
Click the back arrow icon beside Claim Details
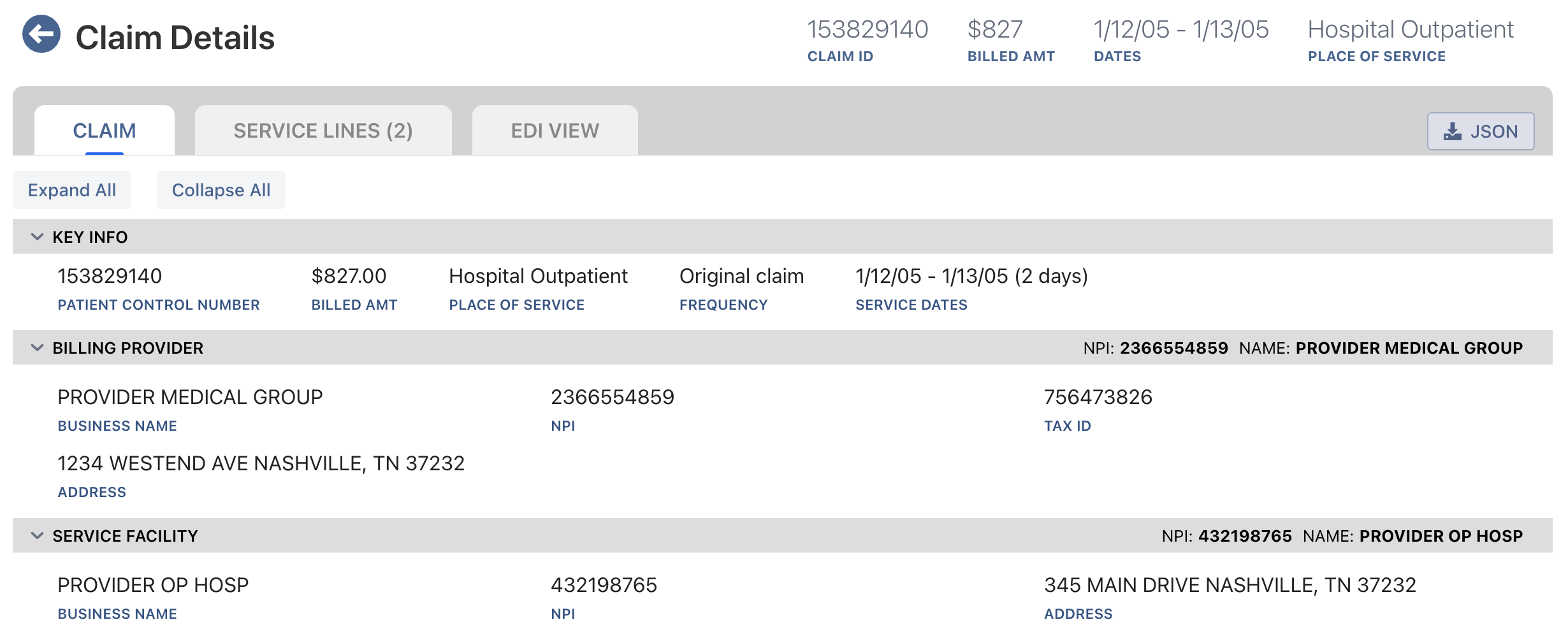[41, 34]
